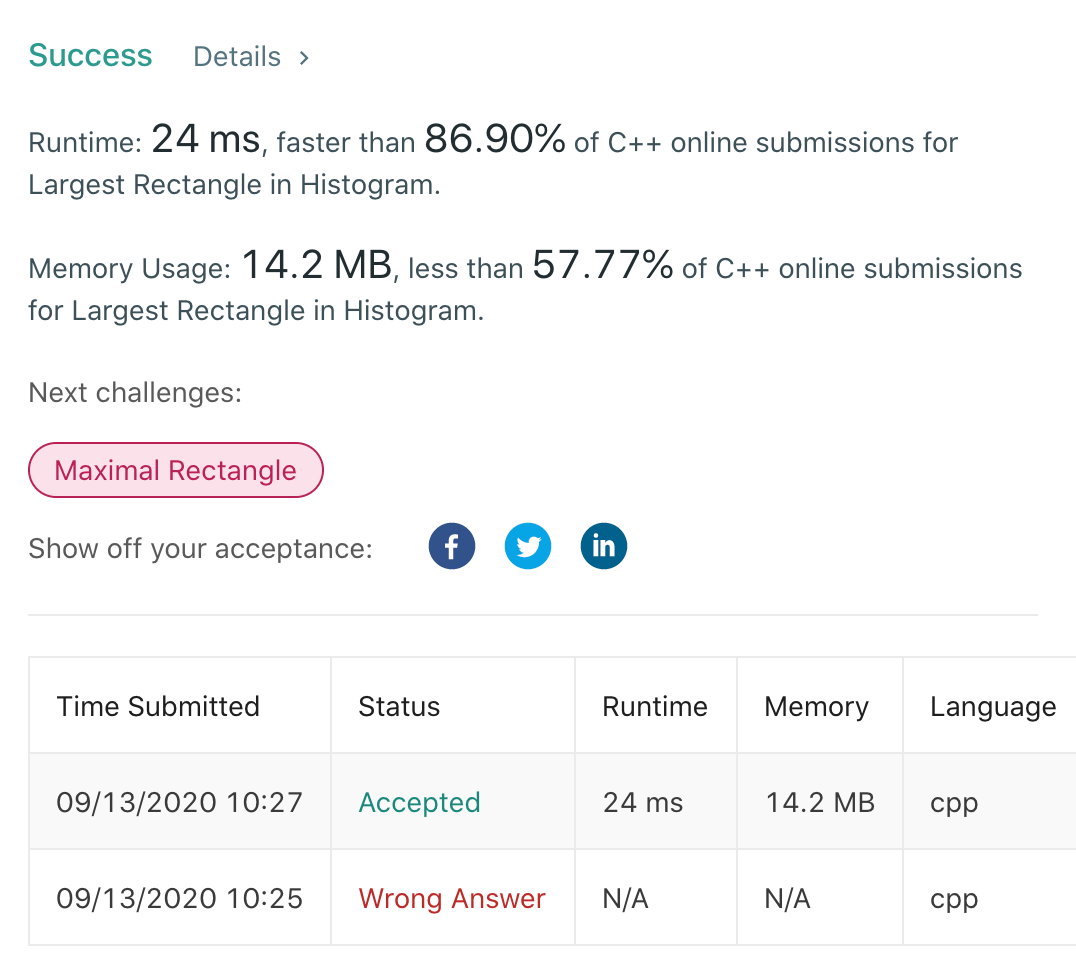This screenshot has height=966, width=1076.
Task: Click the Time Submitted column header
Action: tap(158, 706)
